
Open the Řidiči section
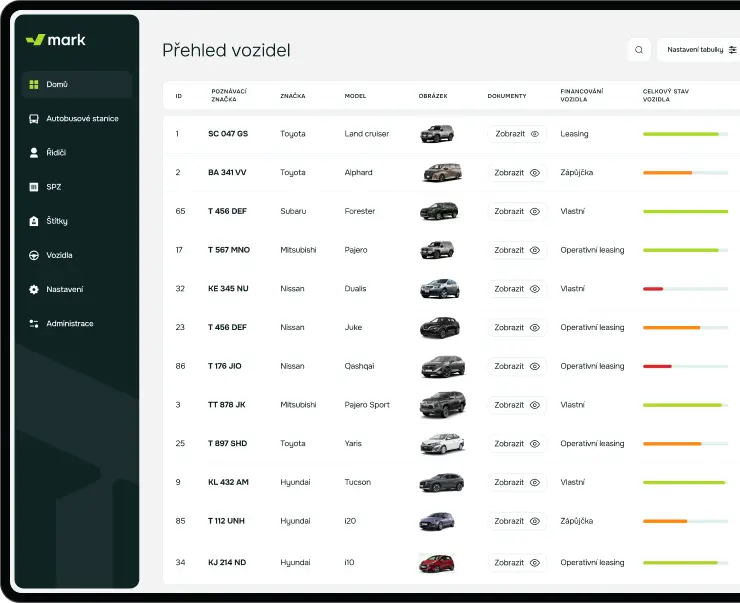pos(76,153)
